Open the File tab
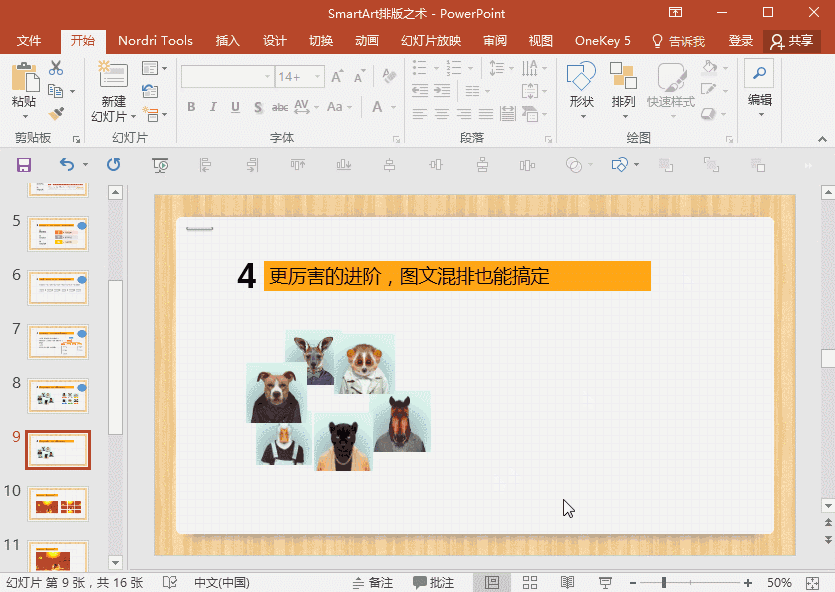835x592 pixels. coord(29,41)
